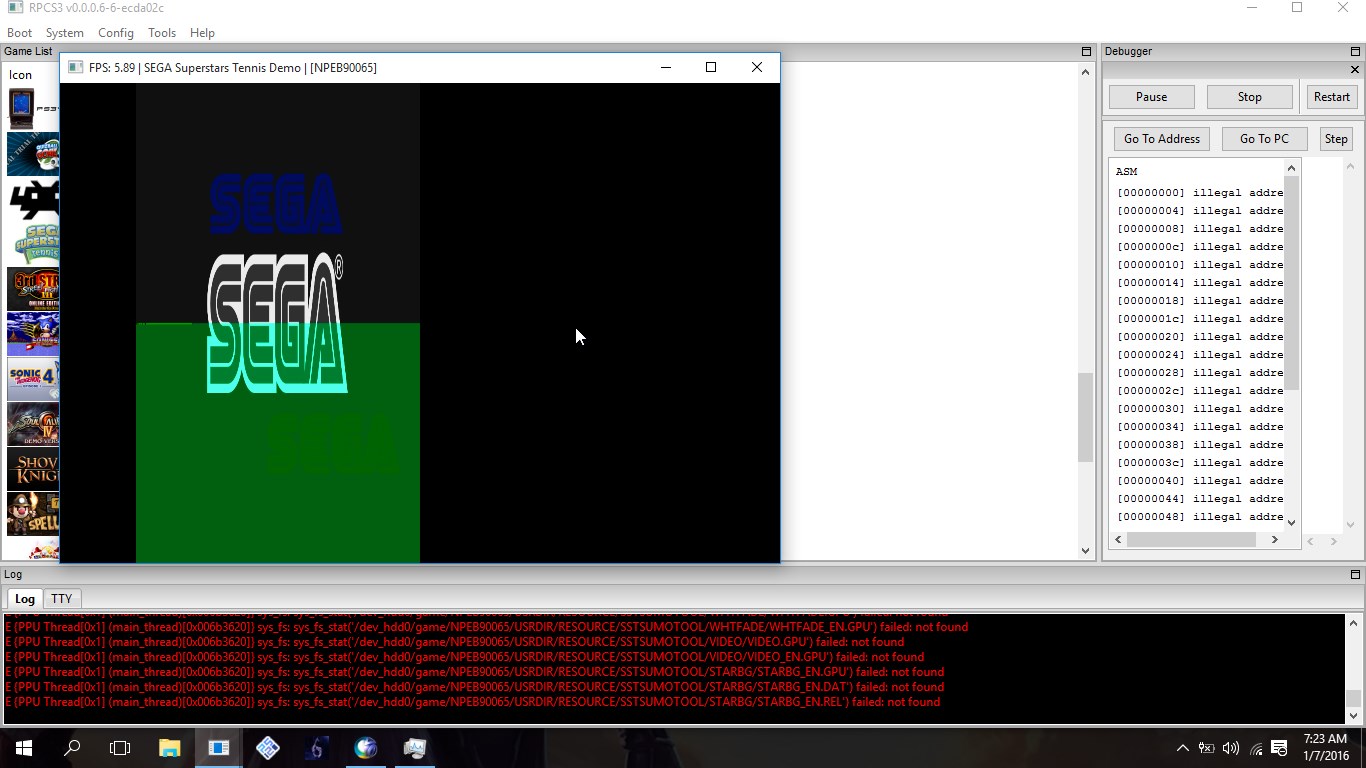The image size is (1366, 768).
Task: Select the Shovel Knight game icon
Action: [33, 469]
